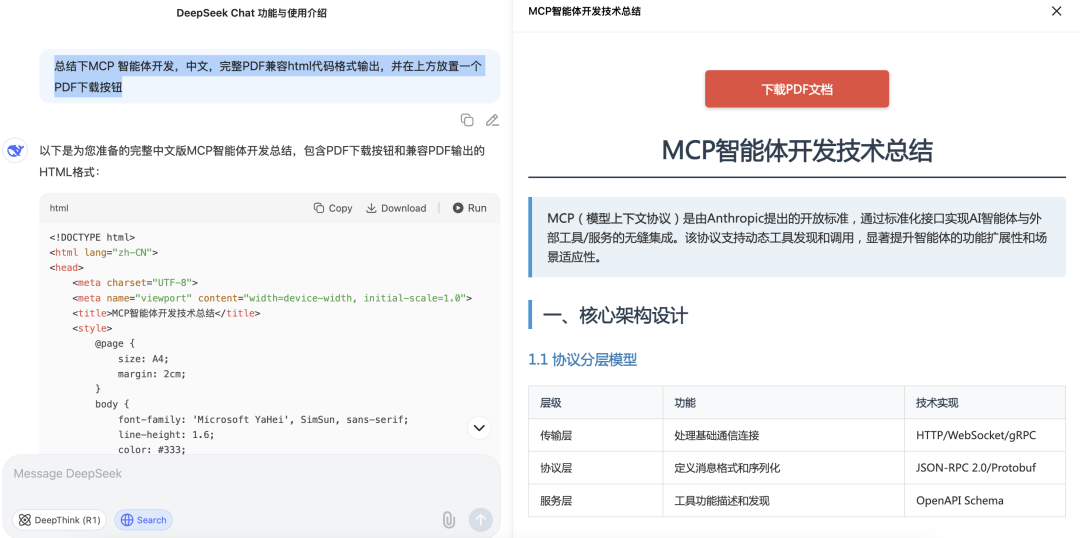Click the main heading MCP智能体开发技术总结
The width and height of the screenshot is (1080, 538).
(x=797, y=150)
